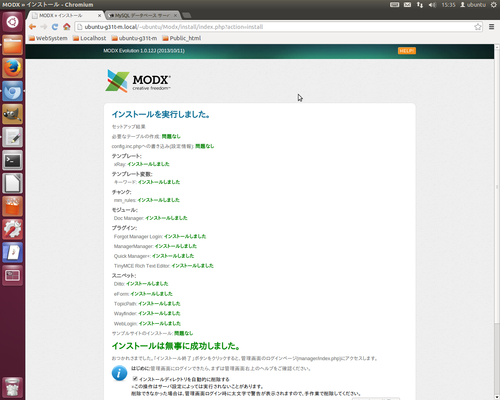Click the orange HELP! button
Screen dimensions: 500x400
click(407, 51)
